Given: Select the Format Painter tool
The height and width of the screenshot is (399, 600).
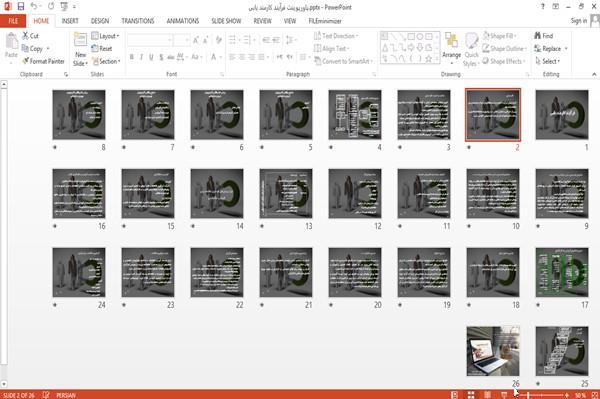Looking at the screenshot, I should tap(43, 61).
